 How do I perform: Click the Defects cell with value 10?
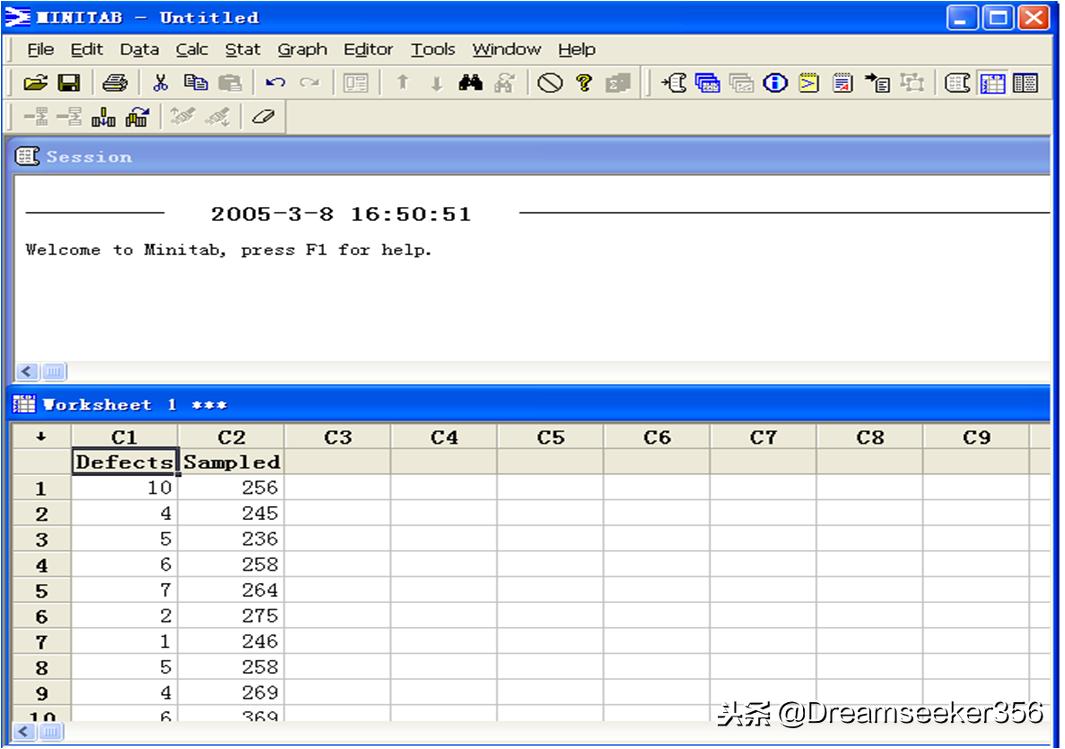pyautogui.click(x=125, y=488)
